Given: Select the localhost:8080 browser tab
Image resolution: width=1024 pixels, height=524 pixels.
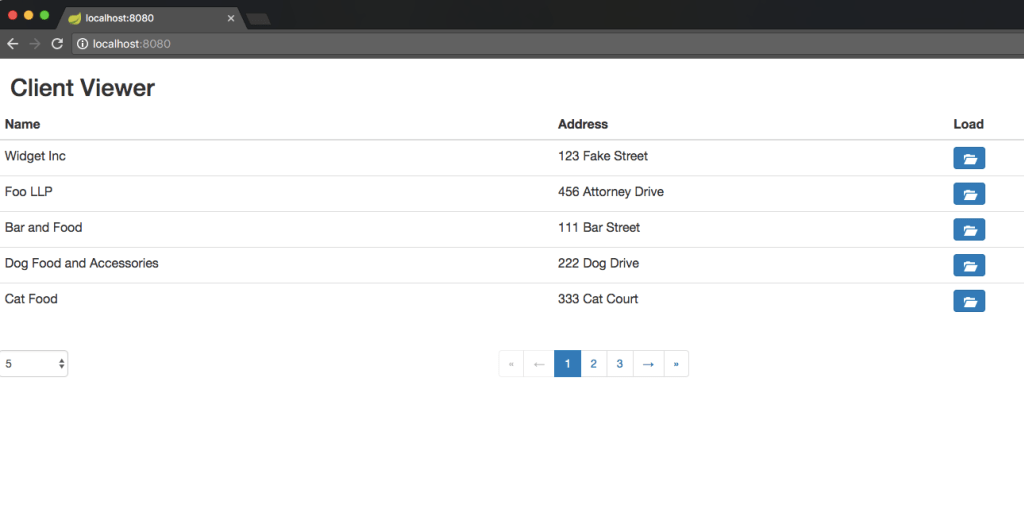Looking at the screenshot, I should coord(152,18).
